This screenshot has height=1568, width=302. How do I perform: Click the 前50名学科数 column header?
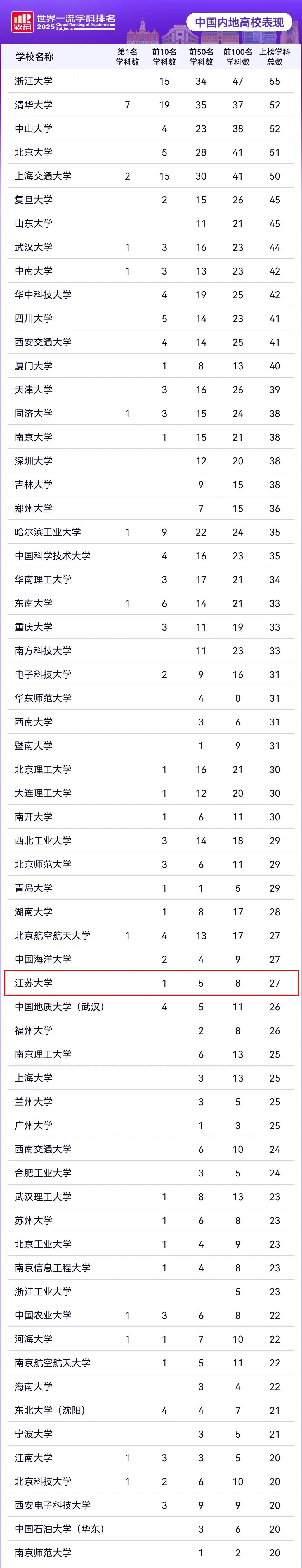tap(201, 57)
